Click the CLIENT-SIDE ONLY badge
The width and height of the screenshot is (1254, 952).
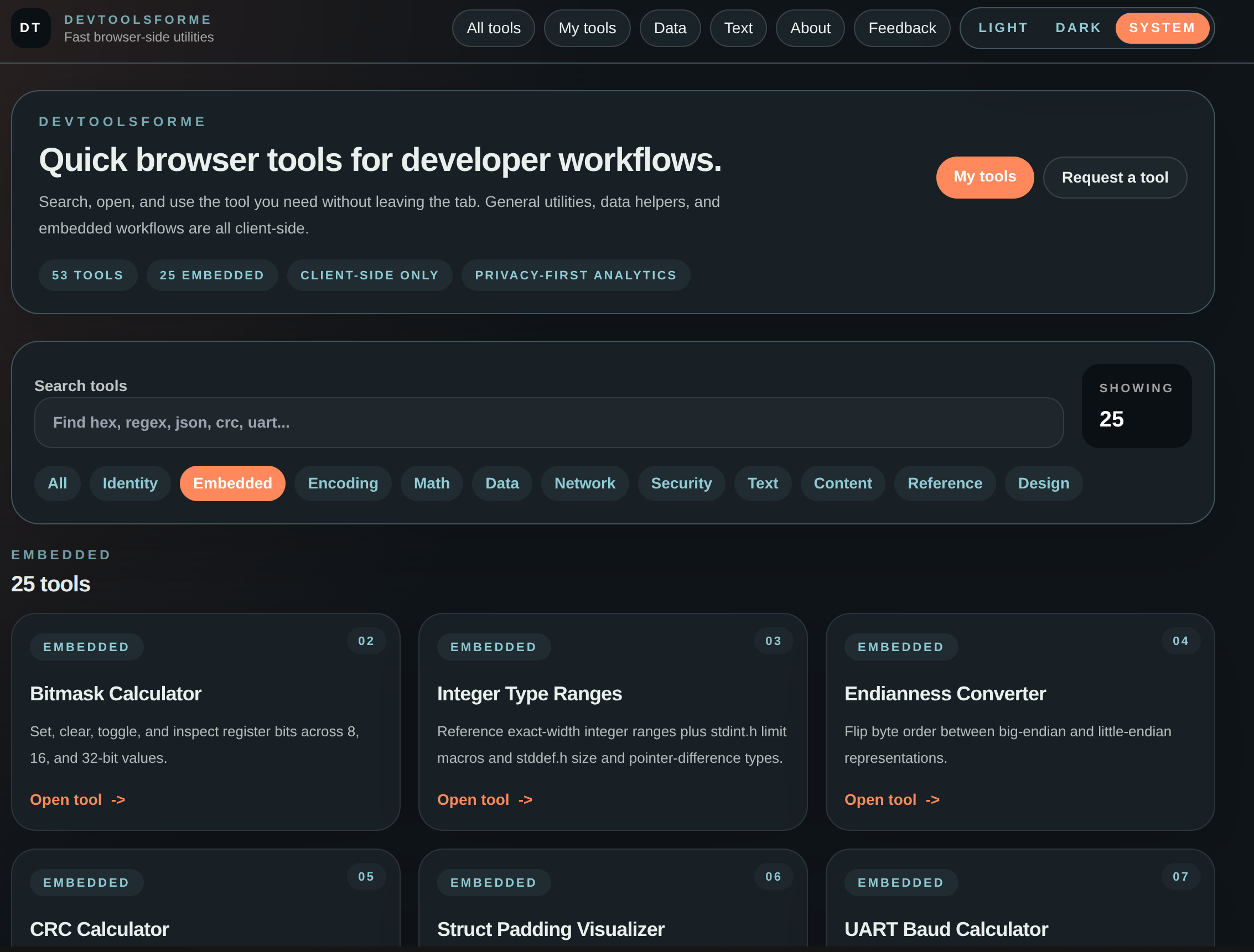tap(370, 275)
